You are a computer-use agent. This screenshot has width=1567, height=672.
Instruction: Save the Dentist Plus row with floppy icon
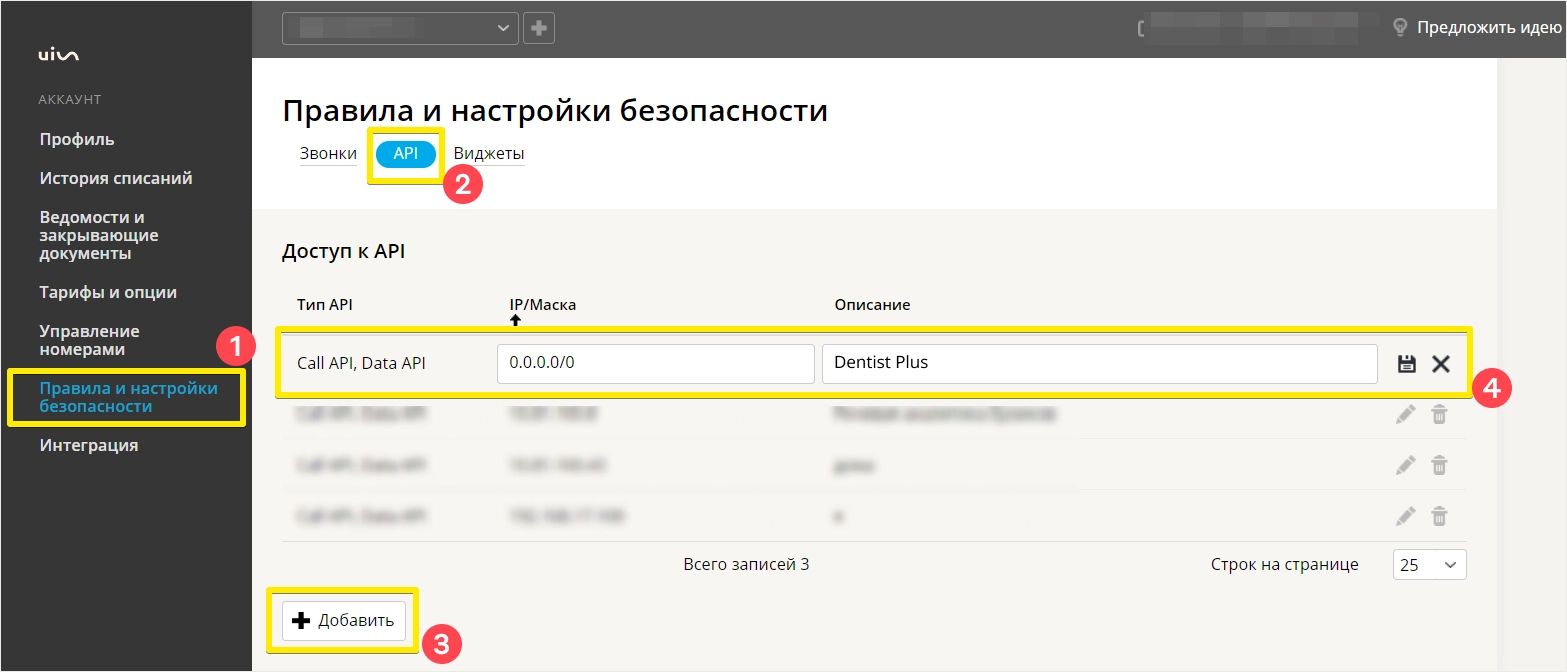click(x=1406, y=364)
